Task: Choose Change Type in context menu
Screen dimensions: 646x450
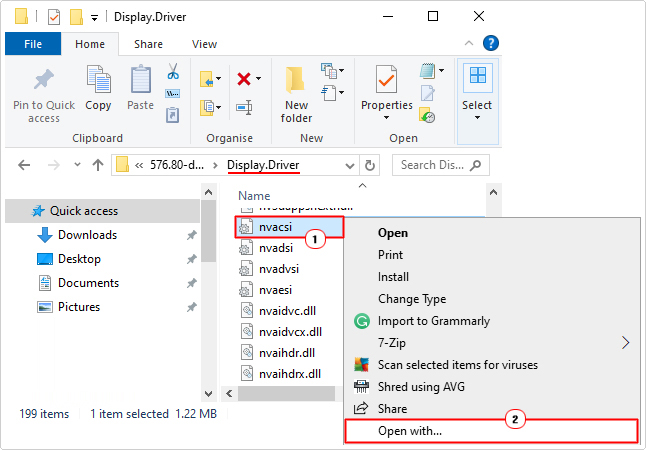Action: (x=492, y=299)
